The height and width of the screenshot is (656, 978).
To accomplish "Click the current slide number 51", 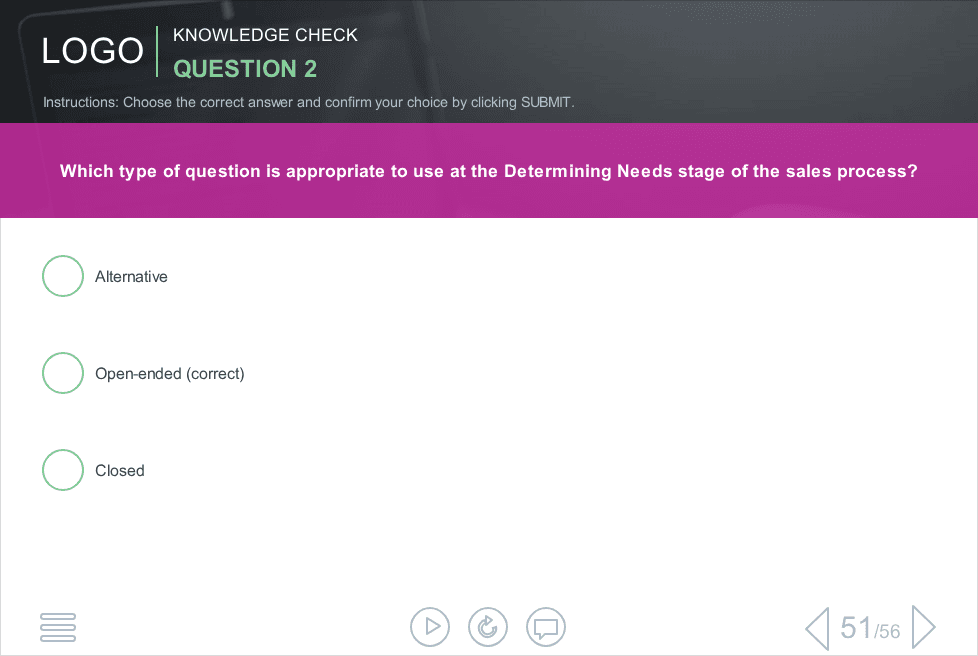I will pyautogui.click(x=856, y=627).
